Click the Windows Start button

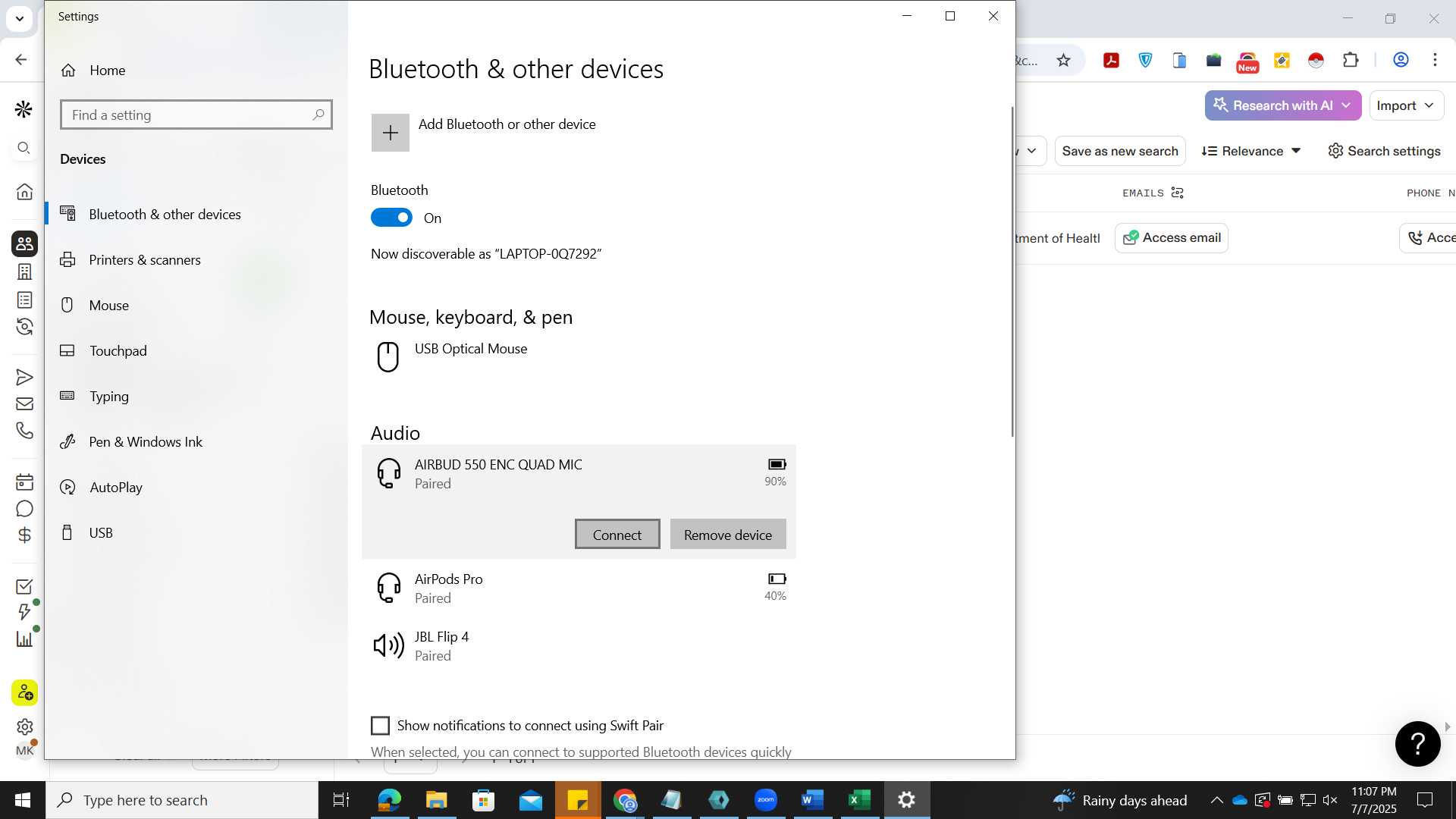pos(23,800)
